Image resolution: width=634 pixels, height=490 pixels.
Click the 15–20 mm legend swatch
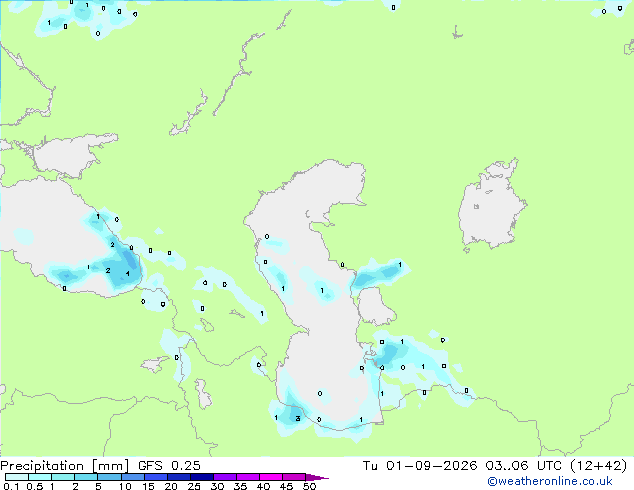click(156, 477)
